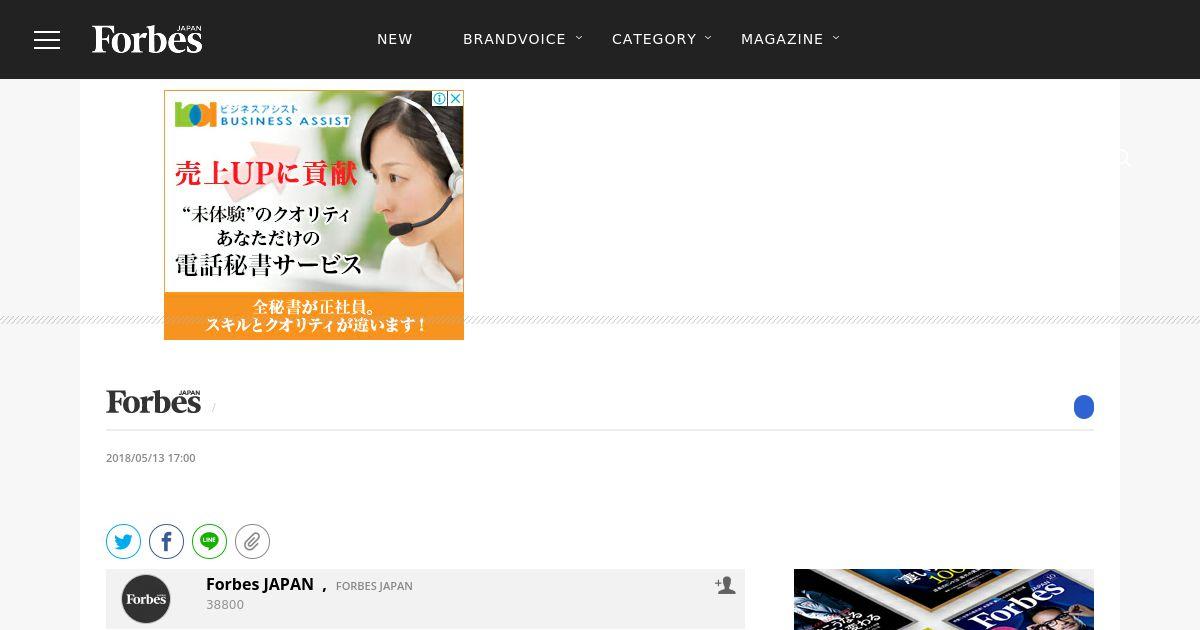Click the Forbes JAPAN header logo
The height and width of the screenshot is (630, 1200).
click(x=147, y=39)
